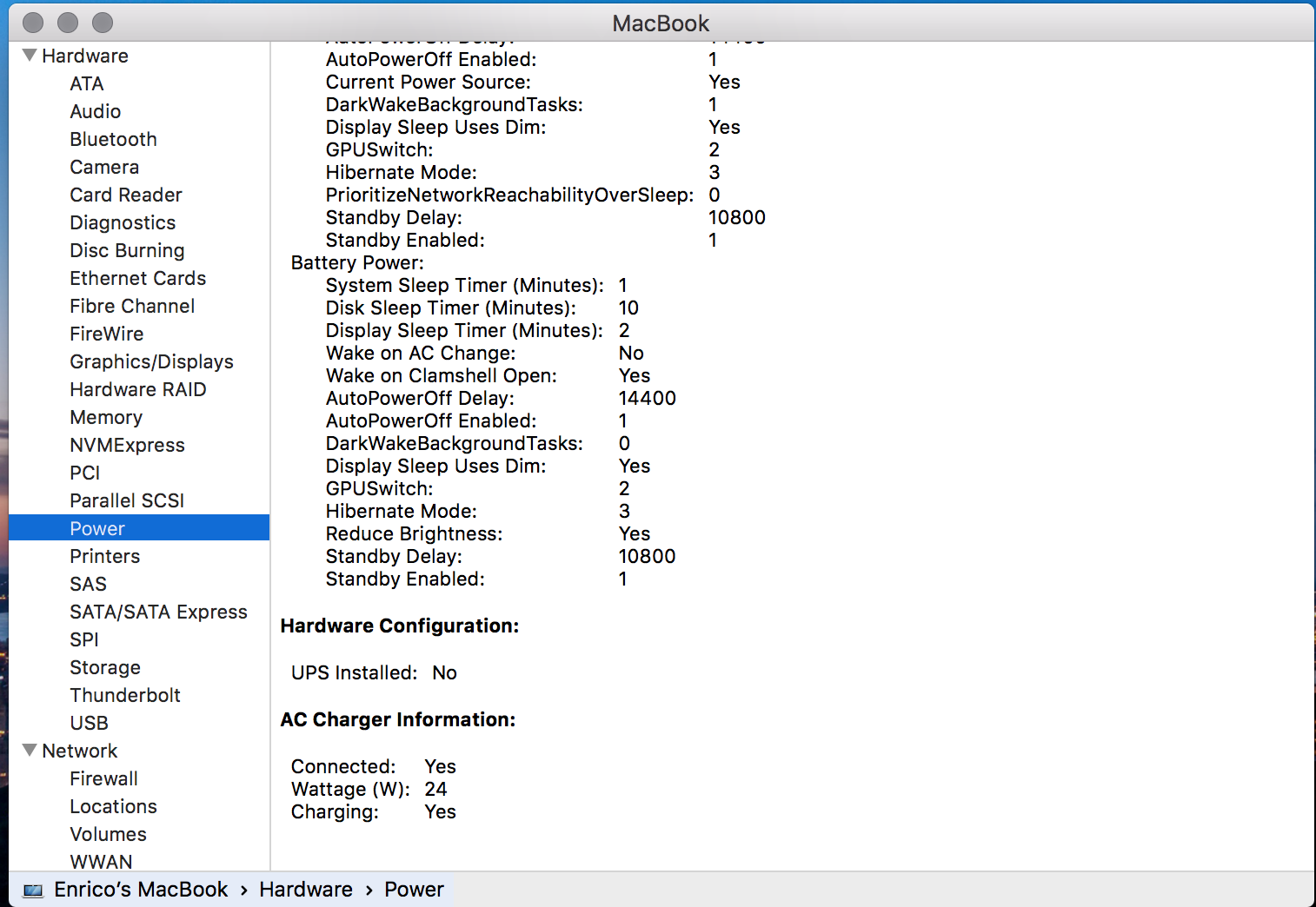
Task: Click Enrico's MacBook in path bar
Action: 141,890
